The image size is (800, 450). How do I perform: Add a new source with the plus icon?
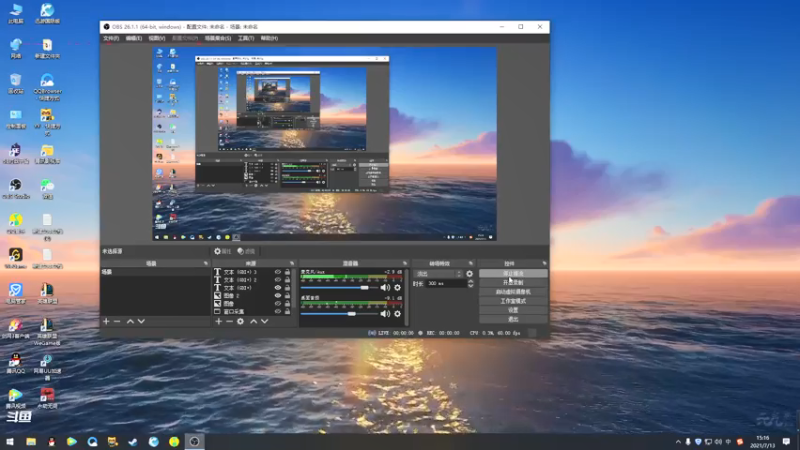(219, 321)
